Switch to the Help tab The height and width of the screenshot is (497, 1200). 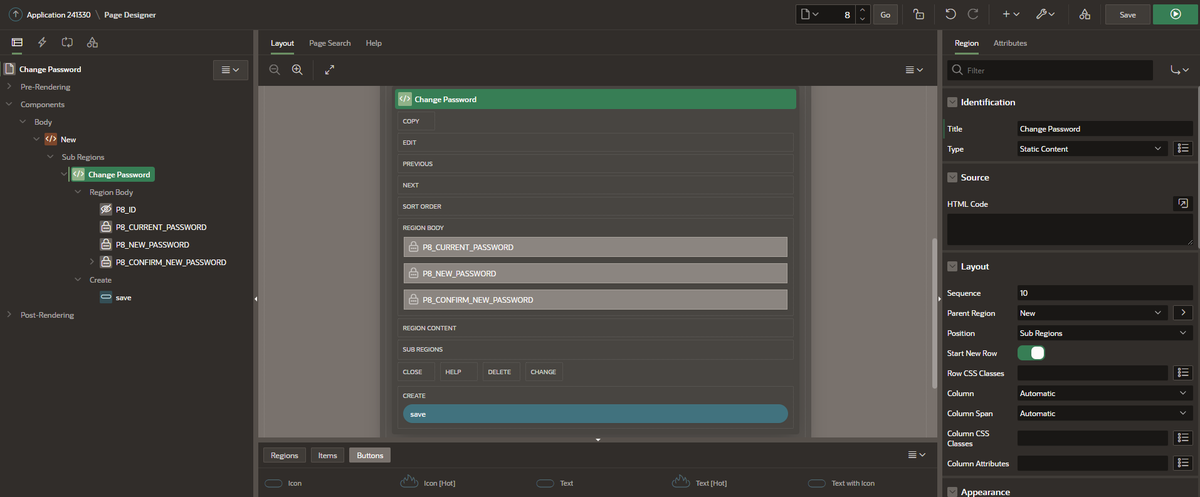point(374,43)
